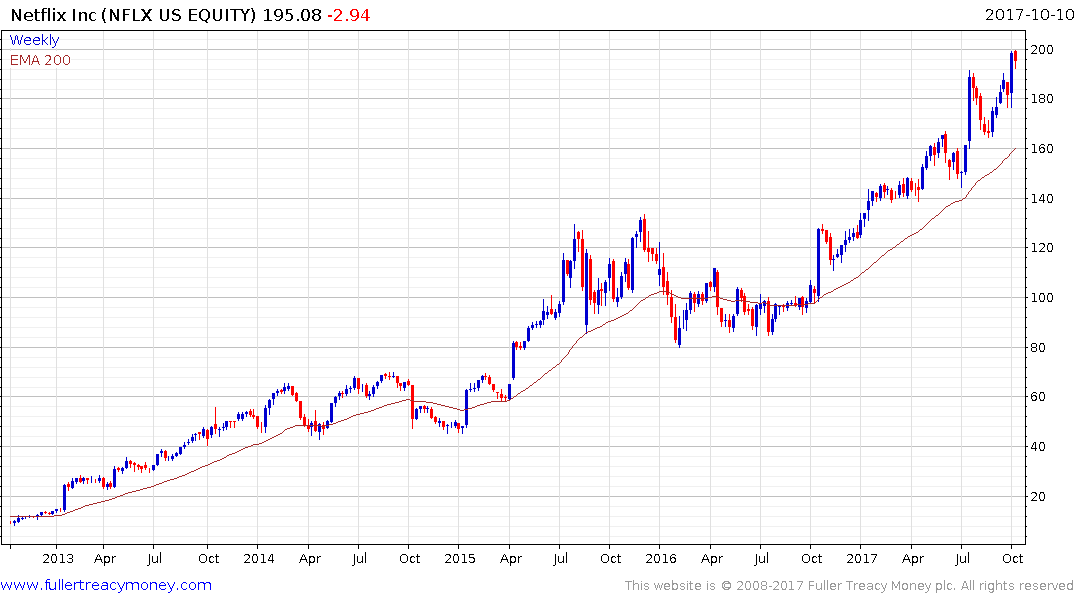Click the Netflix Inc chart title
The height and width of the screenshot is (600, 1075).
(134, 15)
